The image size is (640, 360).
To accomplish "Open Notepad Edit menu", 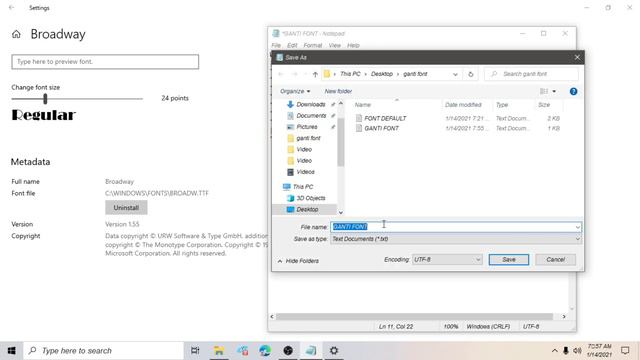I will tap(292, 45).
